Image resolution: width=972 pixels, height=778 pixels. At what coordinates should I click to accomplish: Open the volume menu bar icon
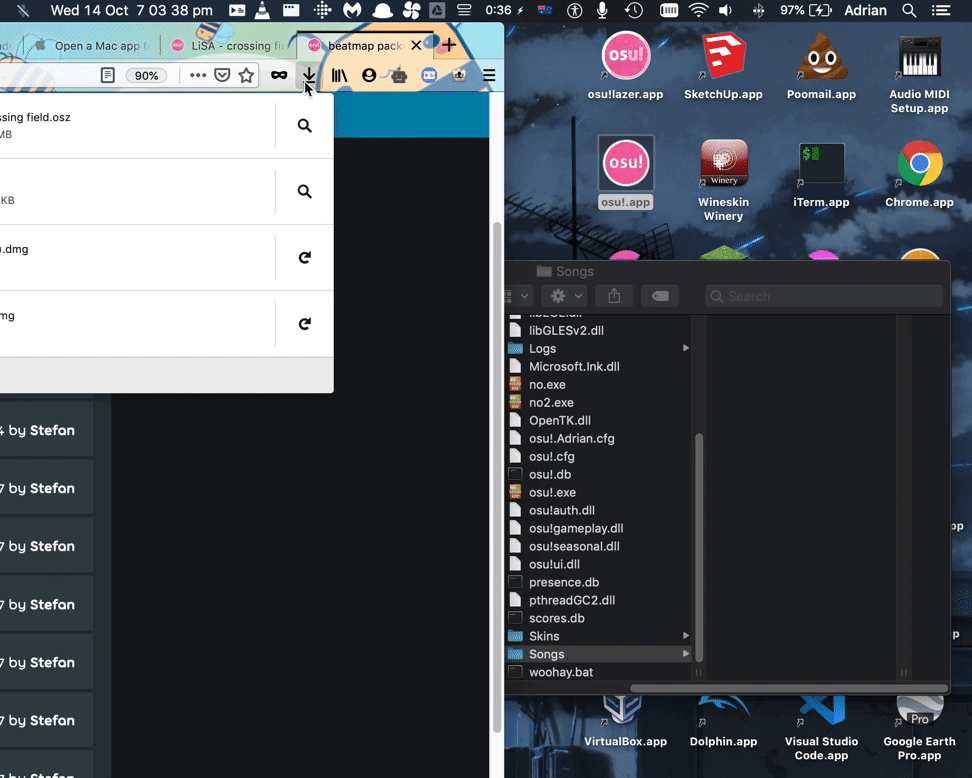pyautogui.click(x=725, y=11)
